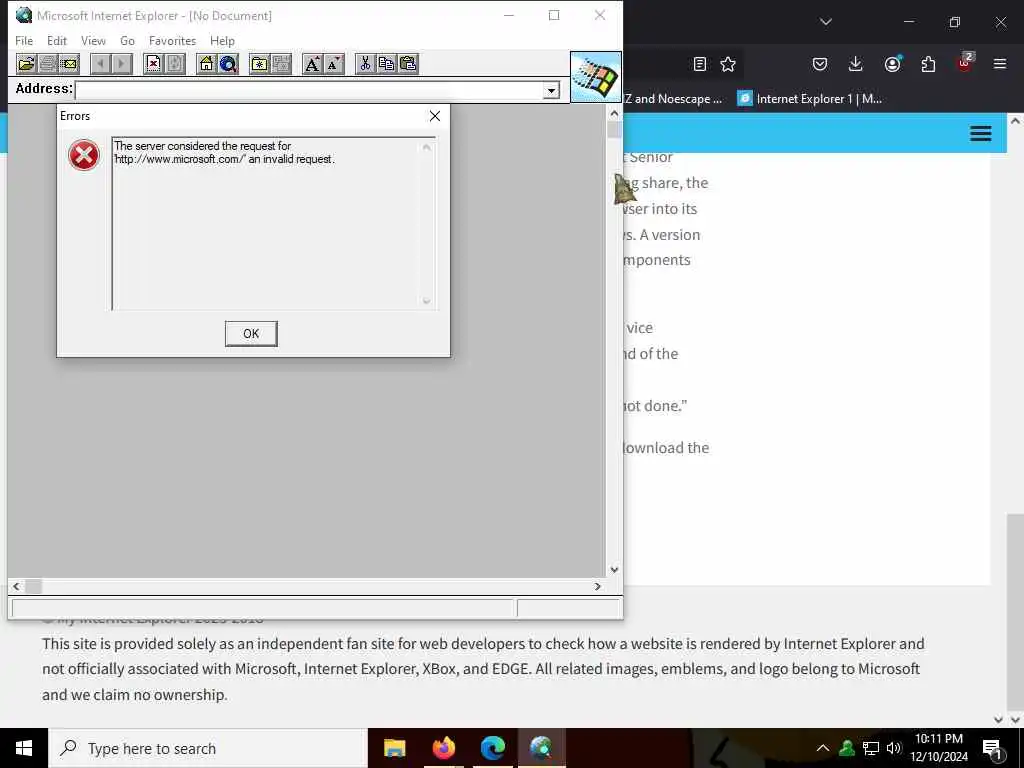1024x768 pixels.
Task: Open the website's blue header hamburger menu
Action: [x=980, y=134]
